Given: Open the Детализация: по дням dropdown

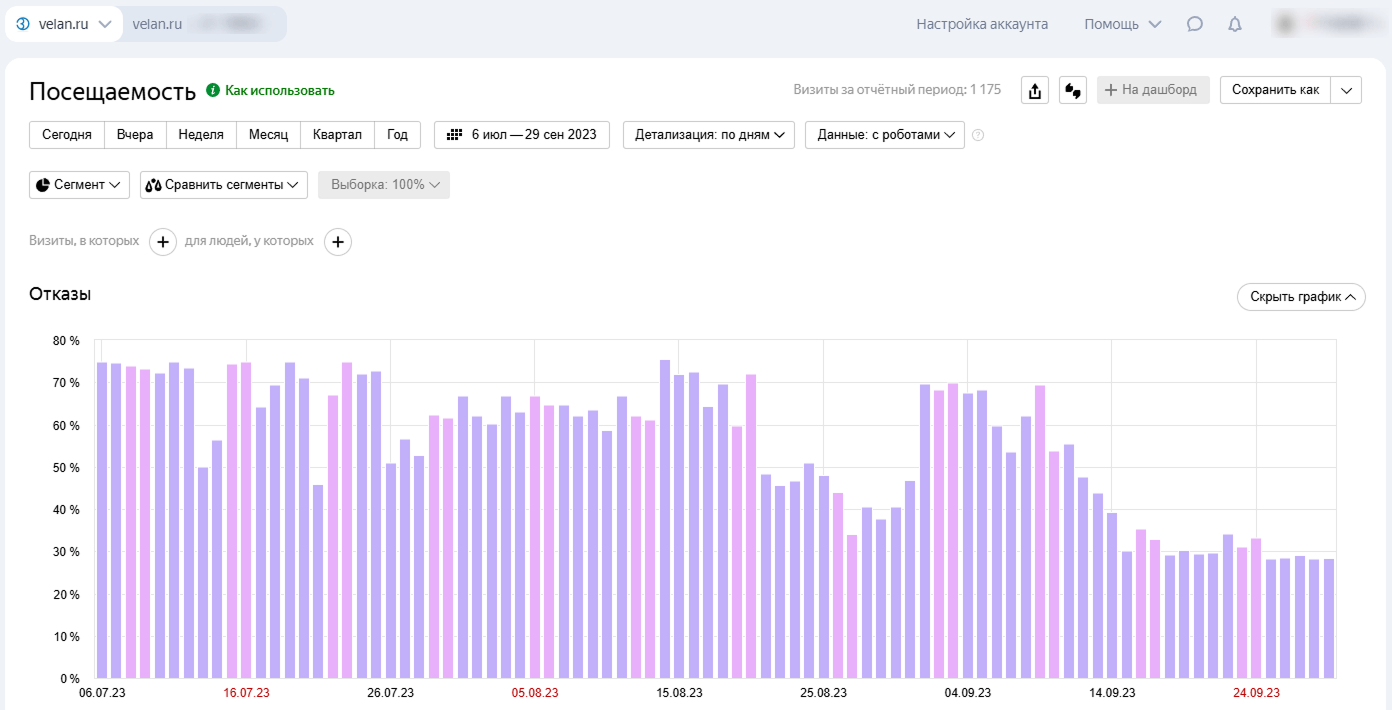Looking at the screenshot, I should tap(709, 135).
